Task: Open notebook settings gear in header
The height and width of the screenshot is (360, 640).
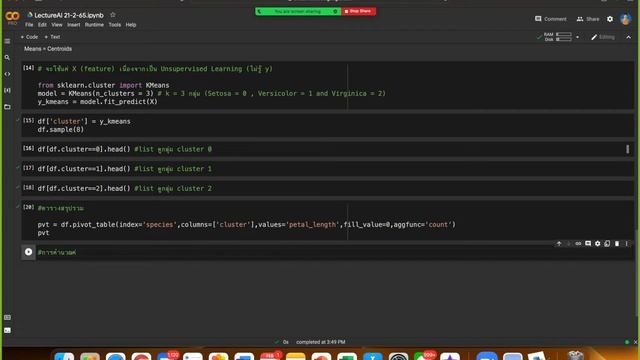Action: tap(610, 19)
